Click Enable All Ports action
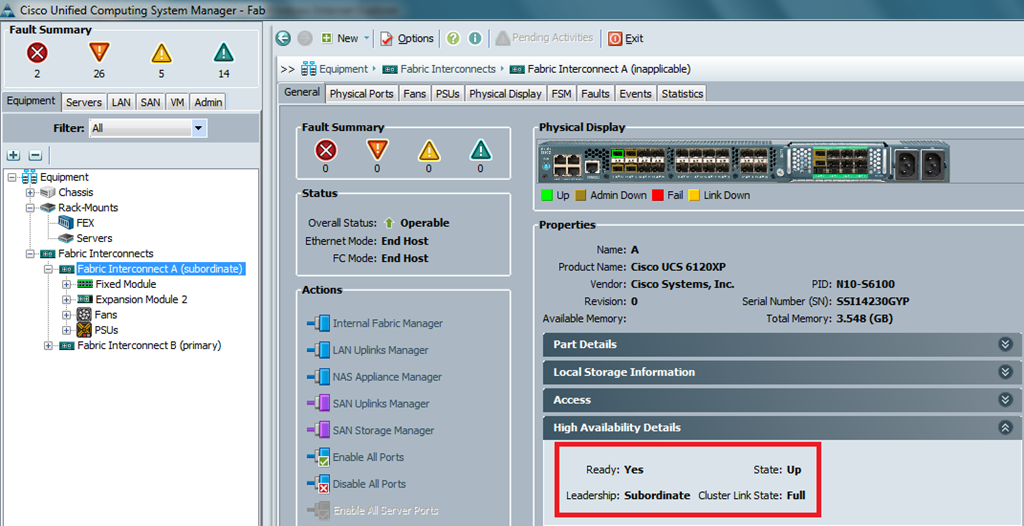This screenshot has height=526, width=1024. (369, 457)
